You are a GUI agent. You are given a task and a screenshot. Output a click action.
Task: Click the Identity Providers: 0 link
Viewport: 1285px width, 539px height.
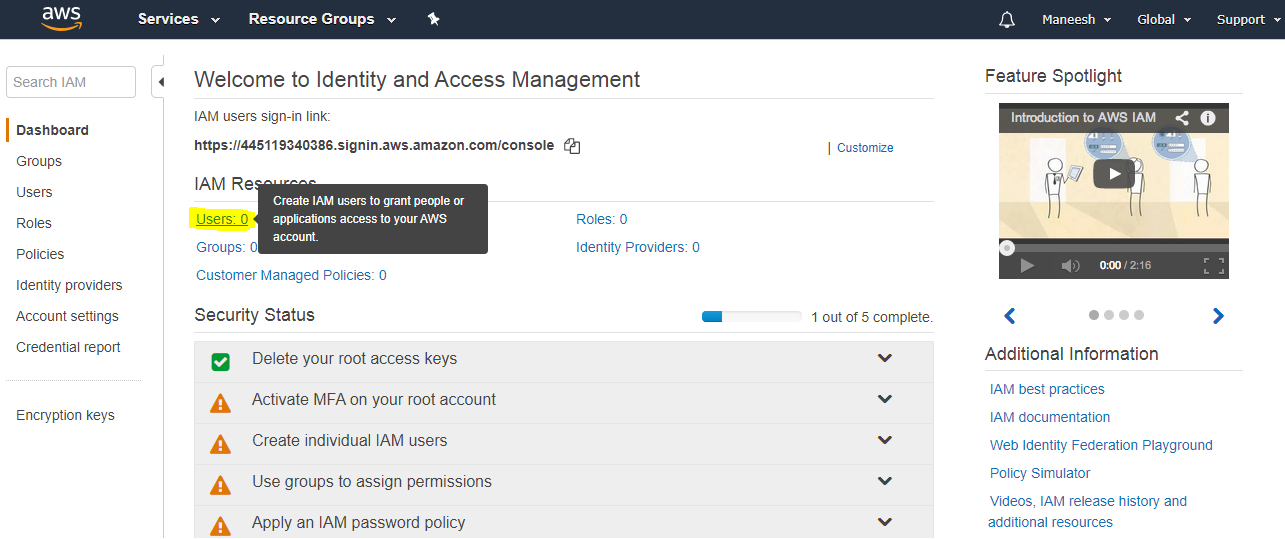638,247
